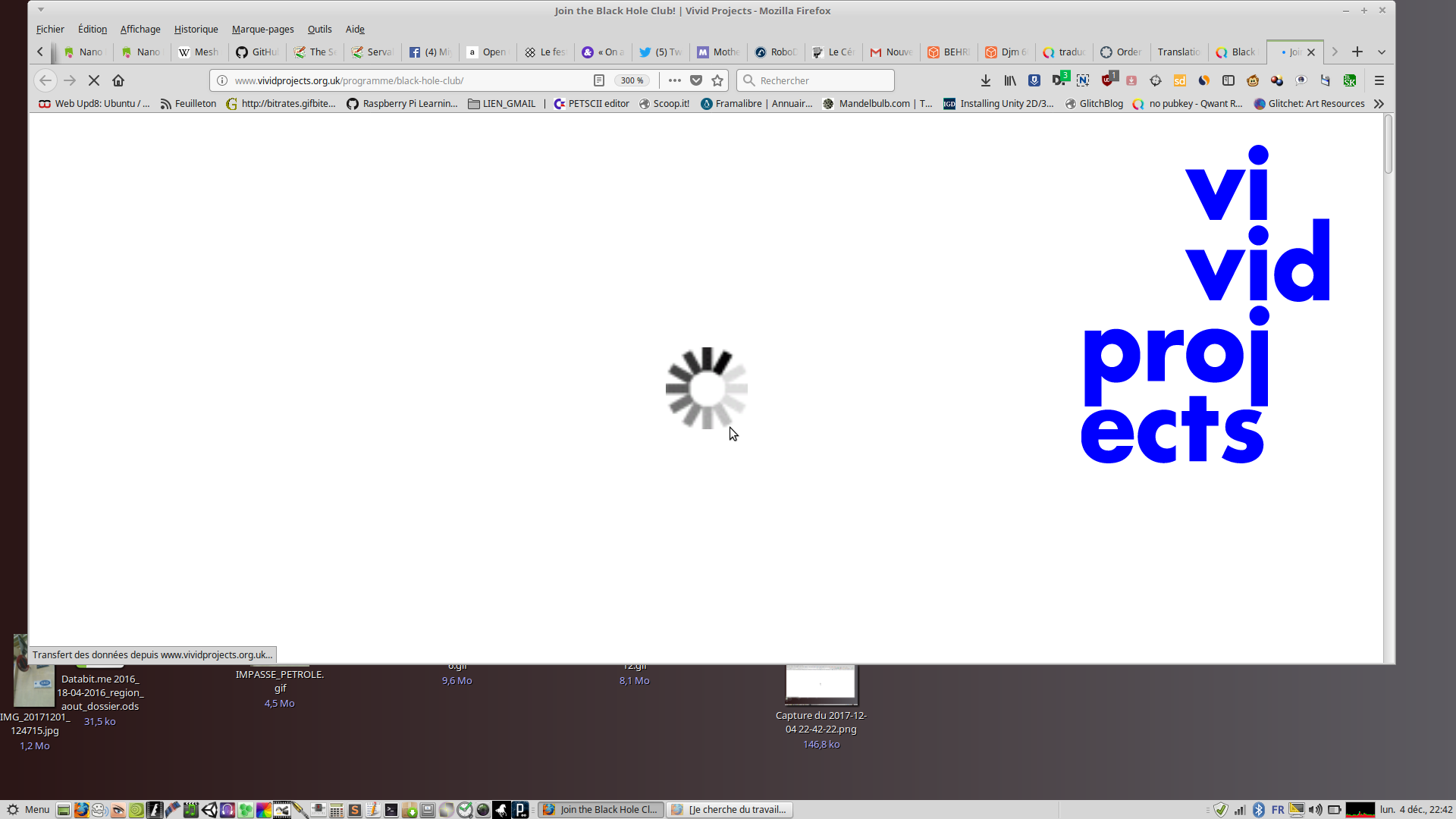Go to the Firefox home page

point(118,80)
